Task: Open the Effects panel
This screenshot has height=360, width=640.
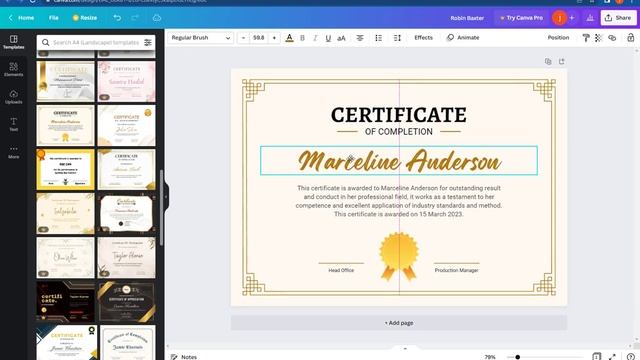Action: pos(423,38)
